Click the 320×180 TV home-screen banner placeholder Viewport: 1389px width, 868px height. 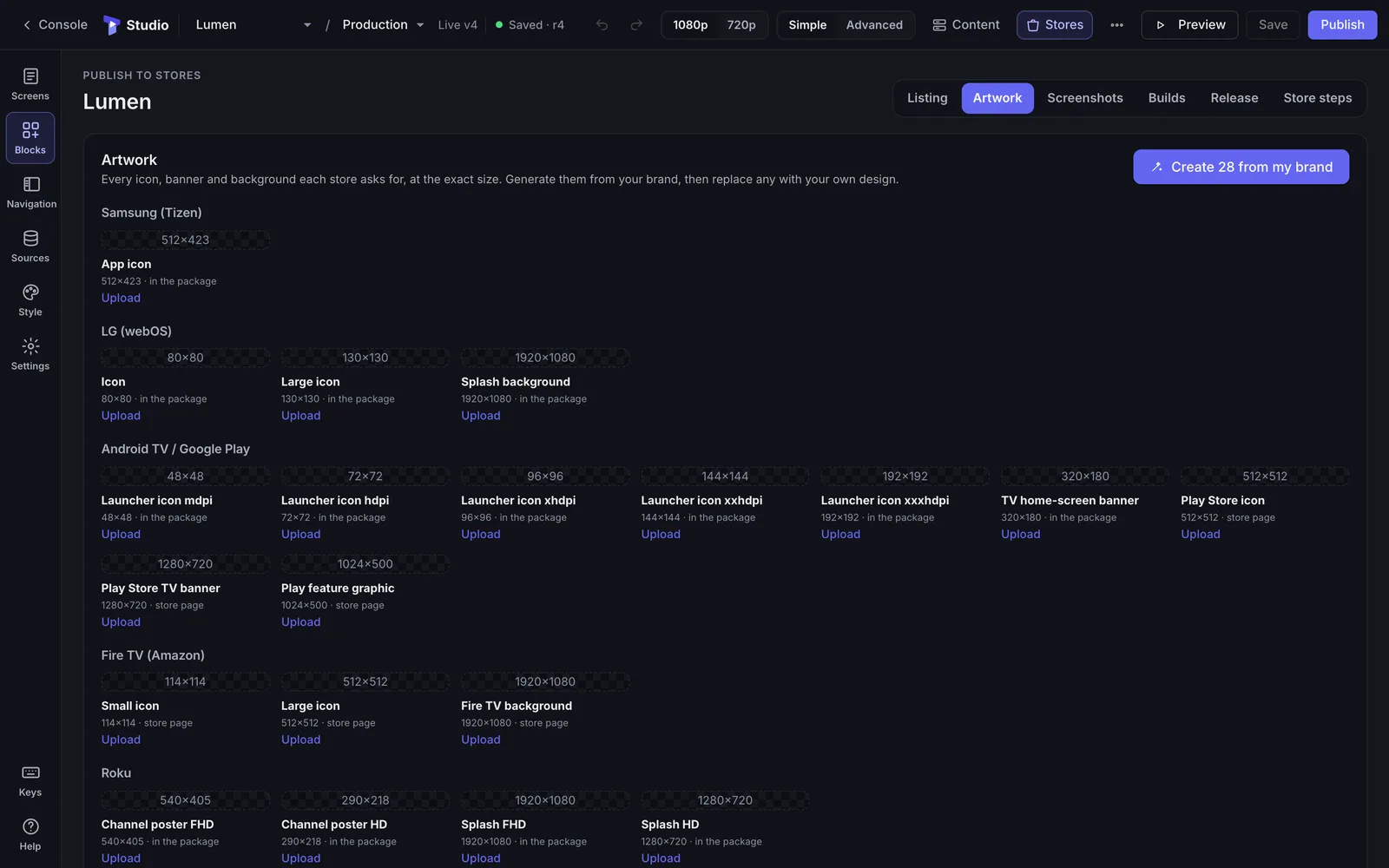[1084, 477]
